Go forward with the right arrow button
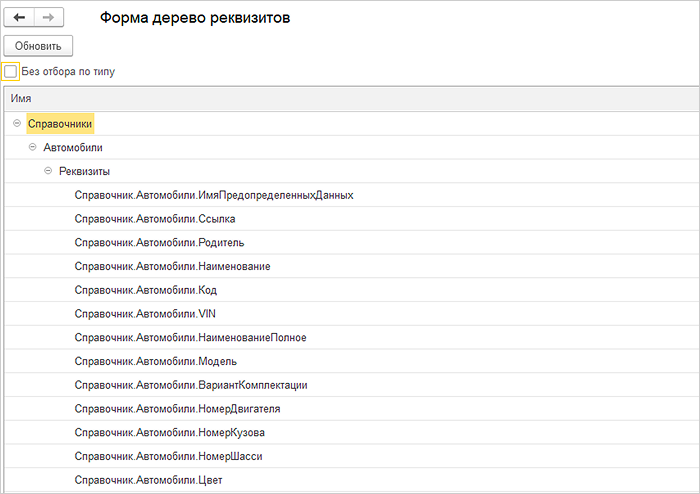The width and height of the screenshot is (700, 494). coord(49,17)
